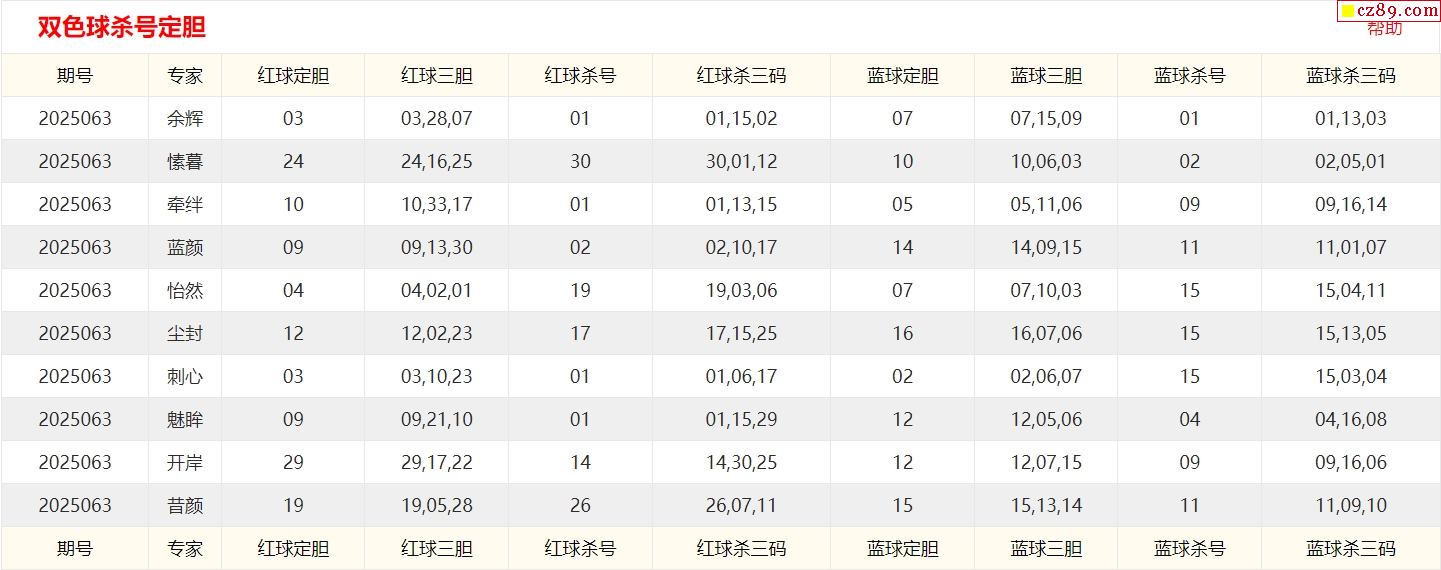Select expert name 开岸
Viewport: 1441px width, 570px height.
[185, 462]
